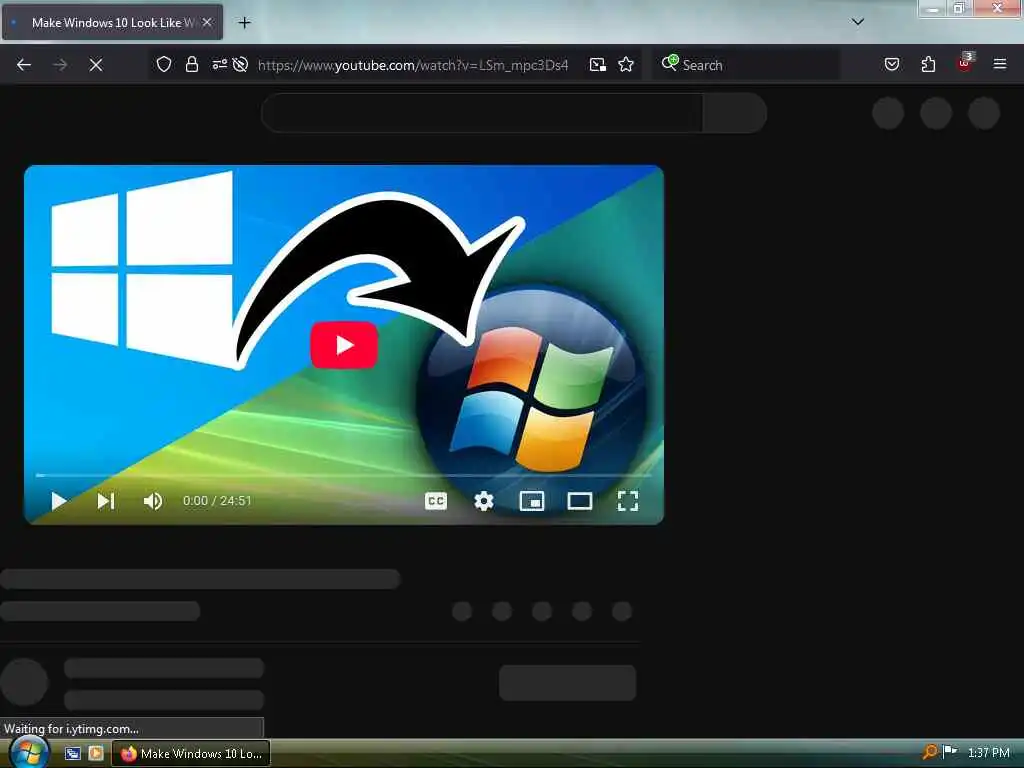Select Firefox taskbar button Make Windows 10 Lo...
1024x768 pixels.
191,753
